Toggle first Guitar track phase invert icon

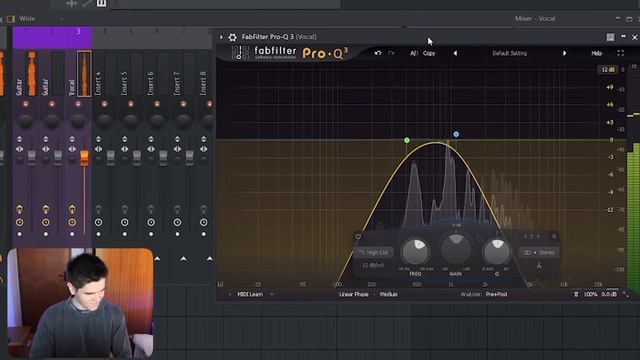pyautogui.click(x=20, y=139)
